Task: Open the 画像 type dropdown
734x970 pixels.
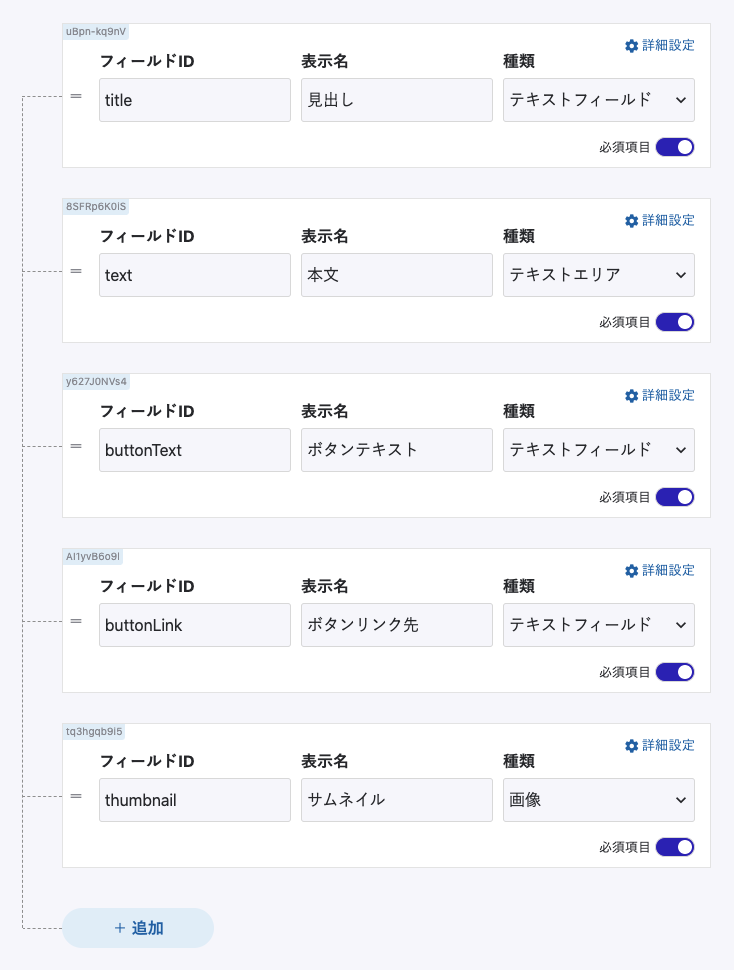Action: pyautogui.click(x=598, y=800)
